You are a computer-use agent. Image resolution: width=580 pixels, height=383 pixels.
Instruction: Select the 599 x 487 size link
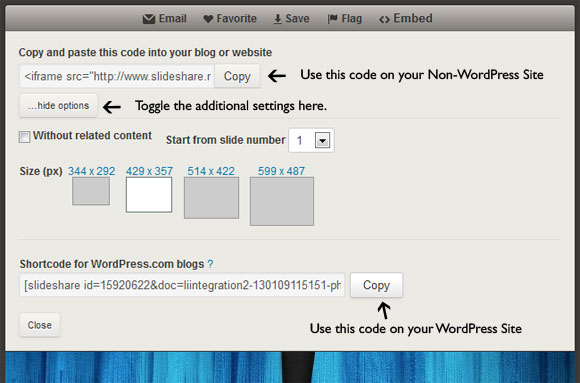(x=281, y=171)
